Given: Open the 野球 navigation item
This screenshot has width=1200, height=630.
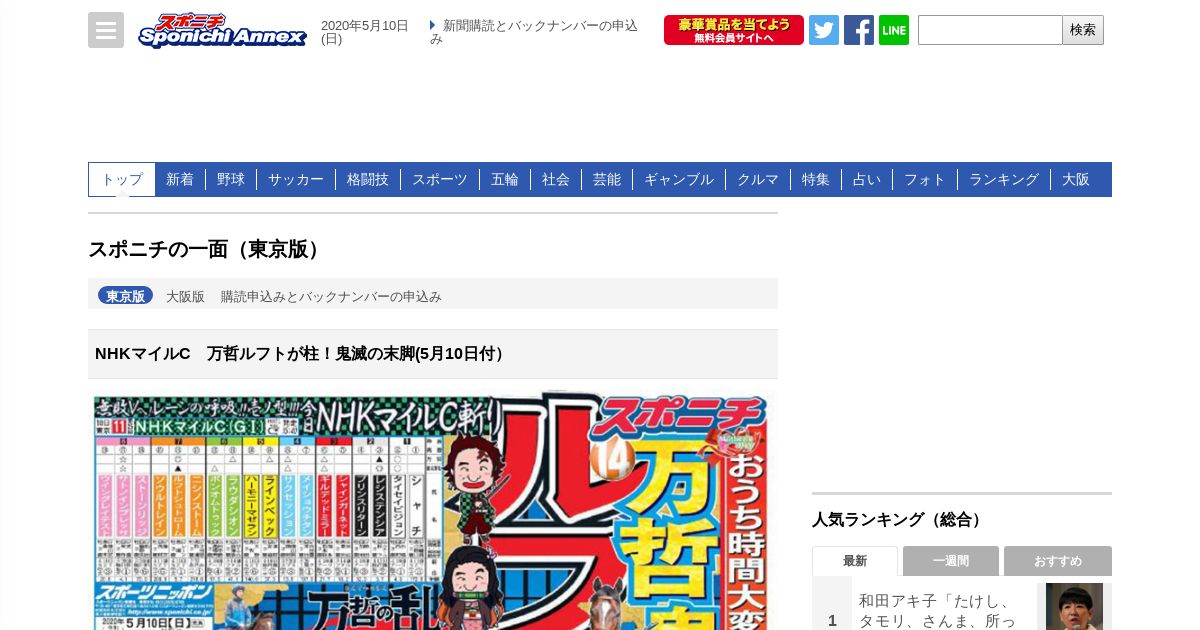Looking at the screenshot, I should (231, 179).
